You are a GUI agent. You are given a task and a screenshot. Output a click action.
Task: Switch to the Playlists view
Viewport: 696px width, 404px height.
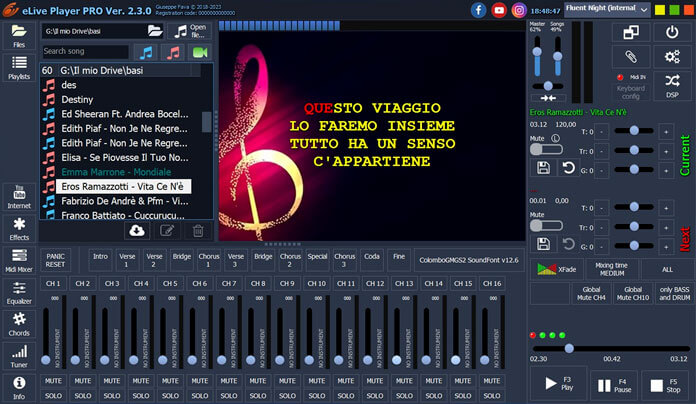[19, 69]
